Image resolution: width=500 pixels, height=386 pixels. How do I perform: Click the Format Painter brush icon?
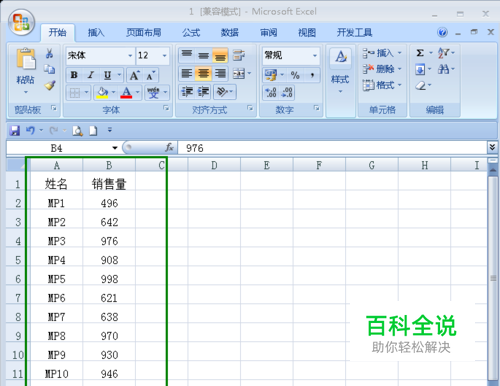pos(50,85)
